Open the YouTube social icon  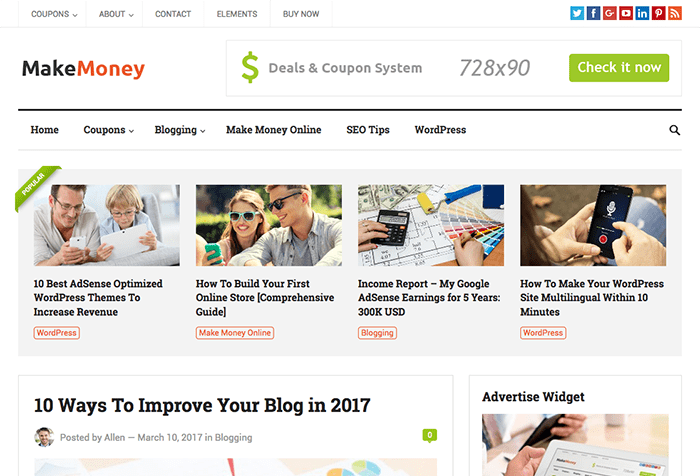(x=626, y=13)
